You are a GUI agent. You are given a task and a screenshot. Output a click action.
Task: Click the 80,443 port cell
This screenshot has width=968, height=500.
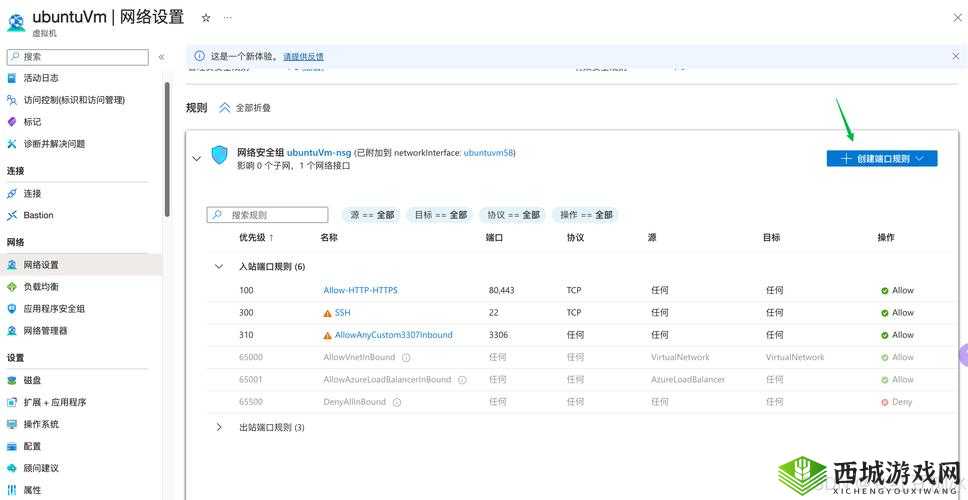[x=501, y=290]
